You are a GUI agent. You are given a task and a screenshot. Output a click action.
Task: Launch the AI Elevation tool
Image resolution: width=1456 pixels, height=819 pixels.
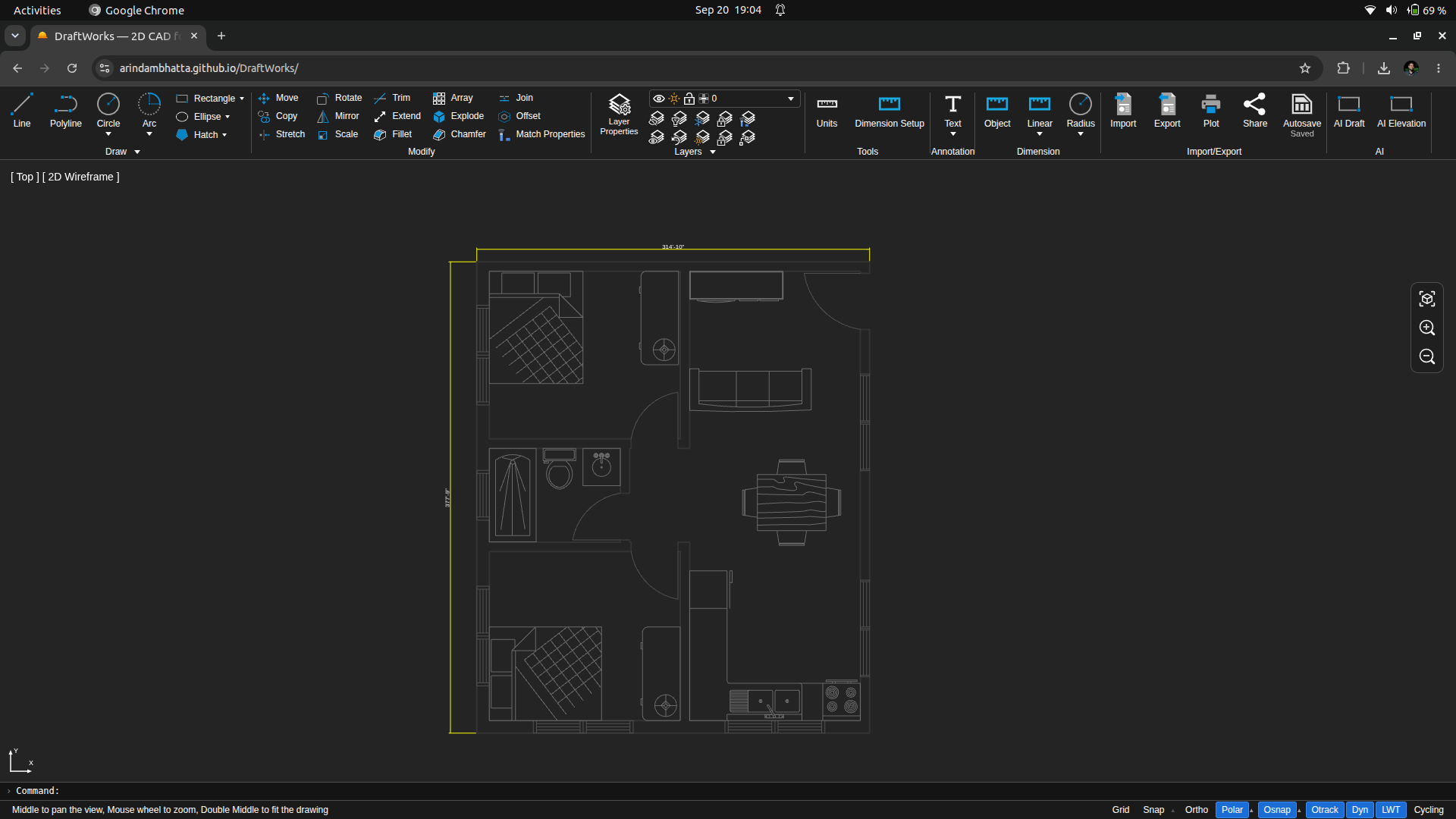(1401, 111)
